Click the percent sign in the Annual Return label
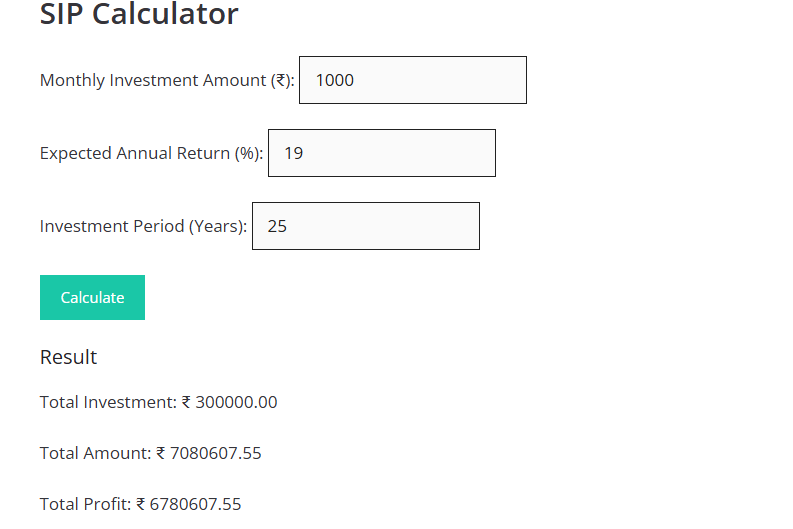The width and height of the screenshot is (793, 529). (246, 153)
